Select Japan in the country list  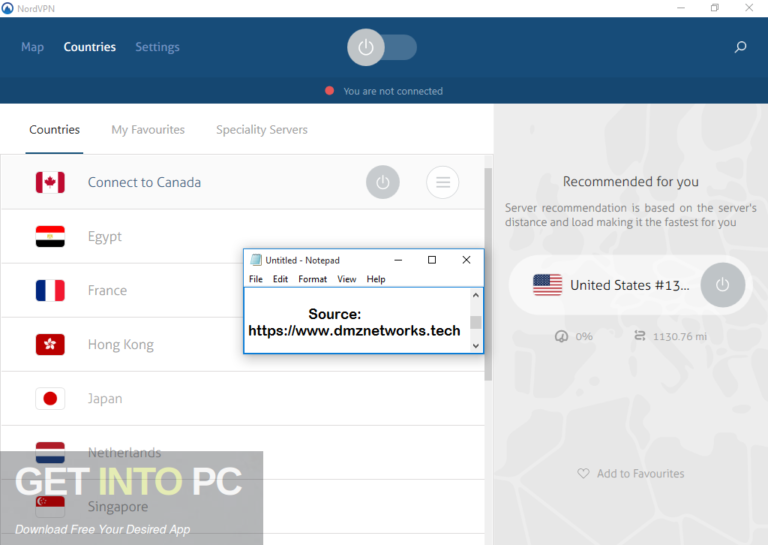tap(105, 399)
